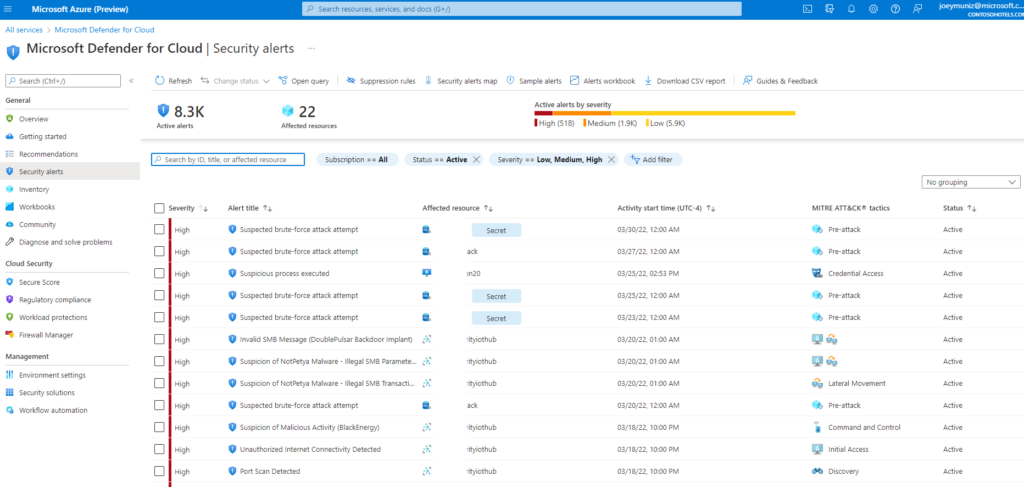Click Download CSV report icon
Screen dimensions: 1024x487
coord(648,81)
